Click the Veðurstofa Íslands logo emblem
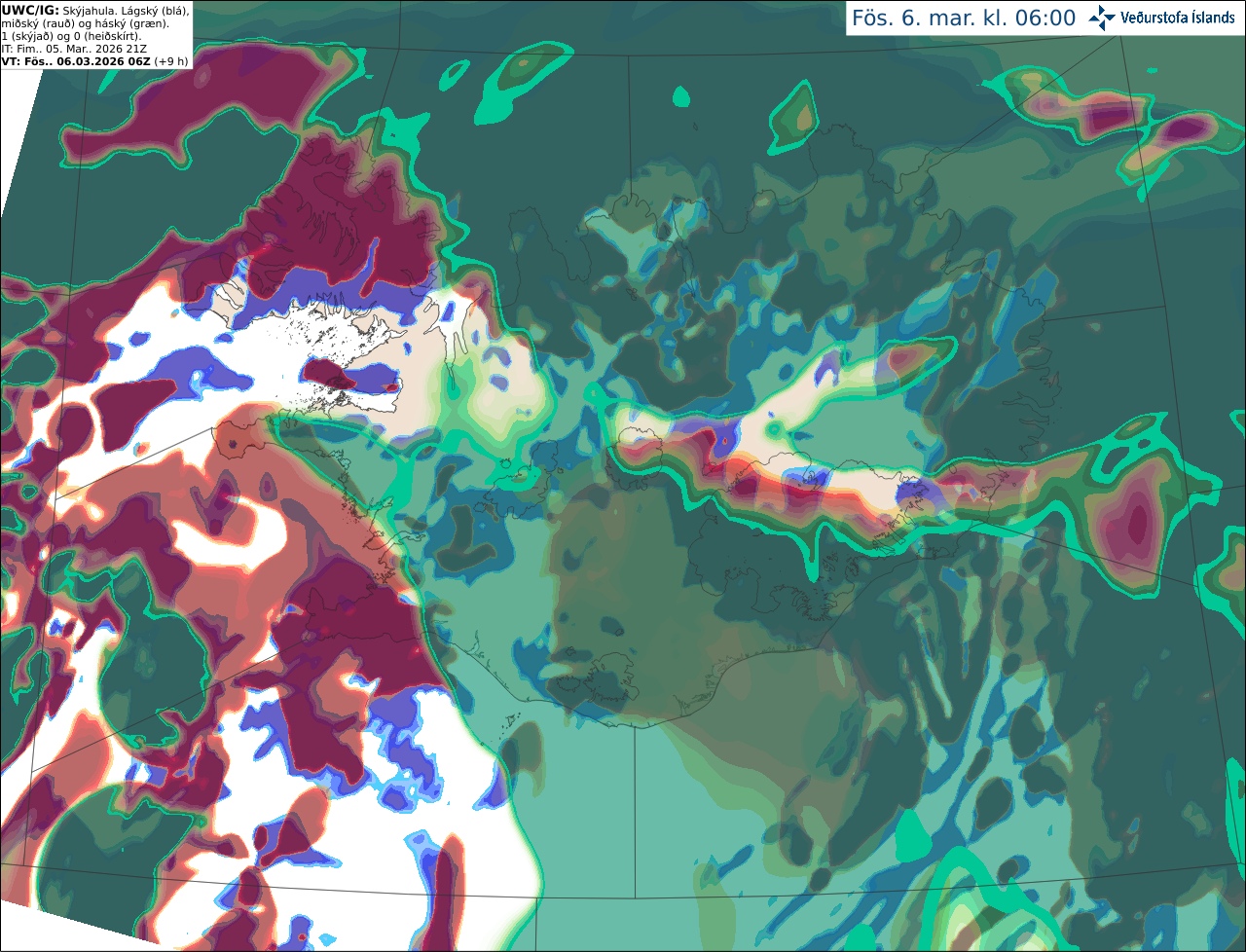Image resolution: width=1246 pixels, height=952 pixels. [1102, 18]
